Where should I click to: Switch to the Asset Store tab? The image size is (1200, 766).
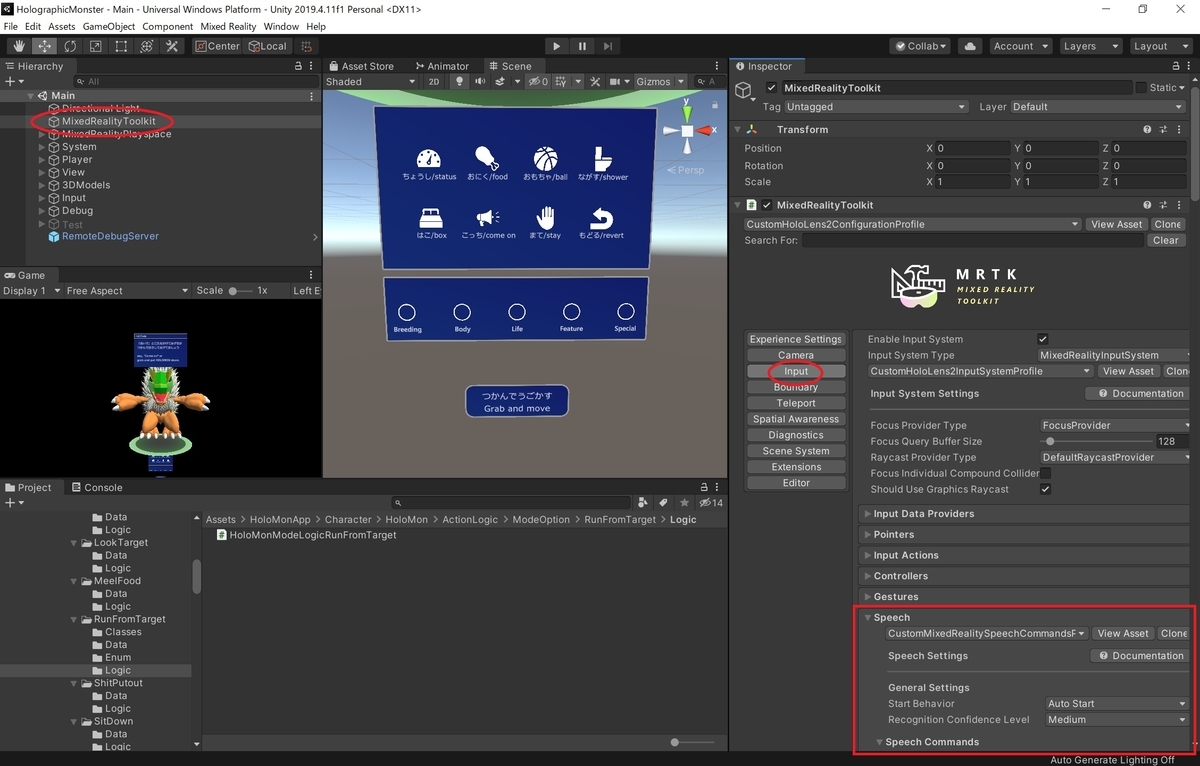361,66
